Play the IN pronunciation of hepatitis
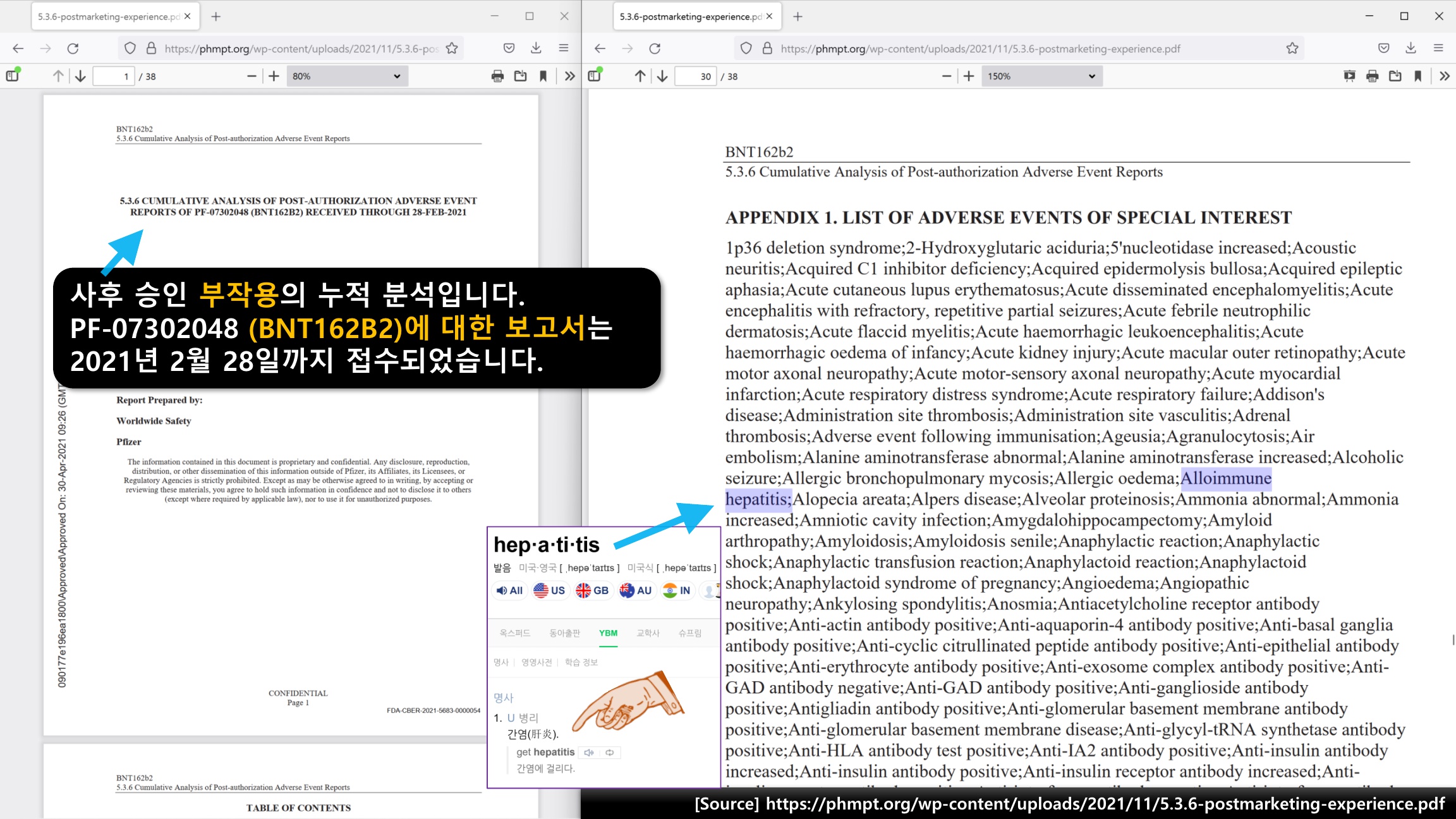1456x819 pixels. pos(677,590)
